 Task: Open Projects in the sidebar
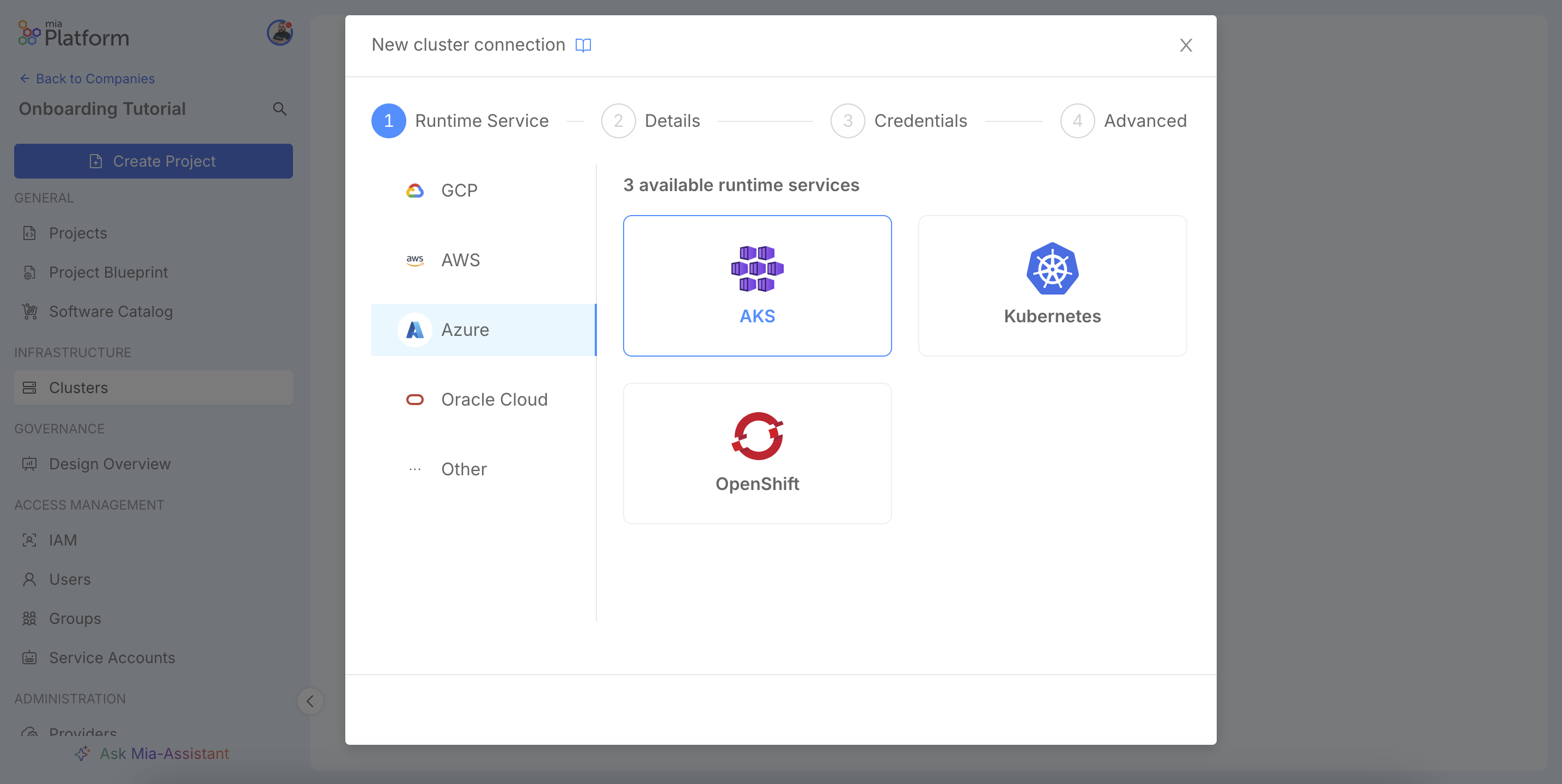pos(154,234)
